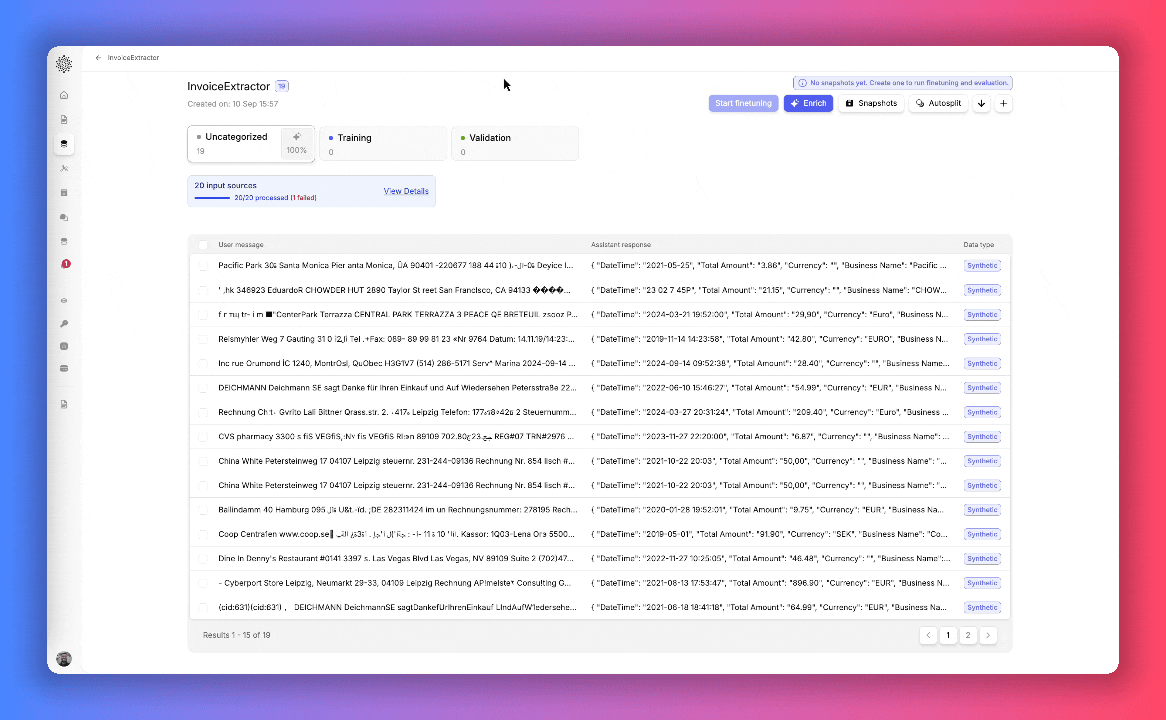Click the '20/20 processed (1 failed)' status text

[x=275, y=198]
